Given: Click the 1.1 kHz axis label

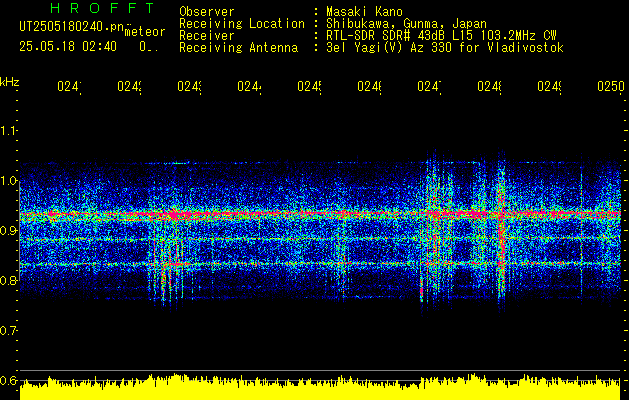Looking at the screenshot, I should pyautogui.click(x=8, y=131).
